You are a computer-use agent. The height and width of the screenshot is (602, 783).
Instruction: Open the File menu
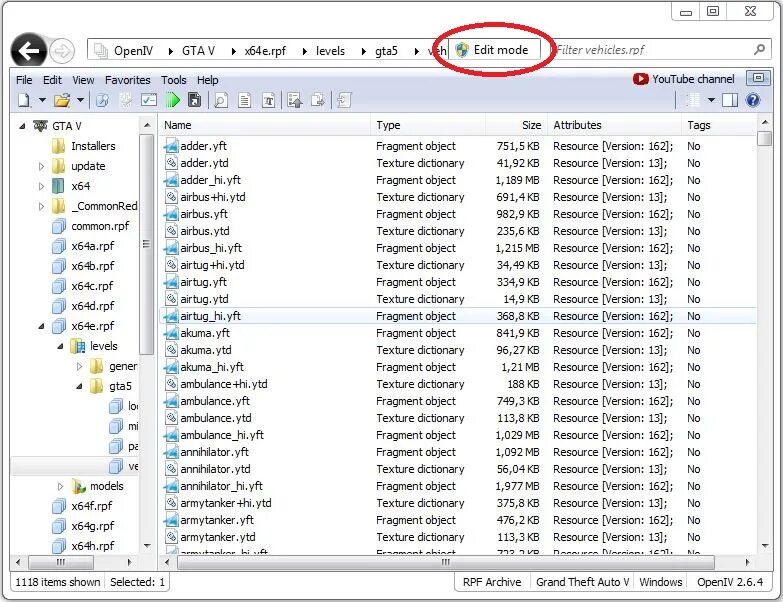click(24, 80)
